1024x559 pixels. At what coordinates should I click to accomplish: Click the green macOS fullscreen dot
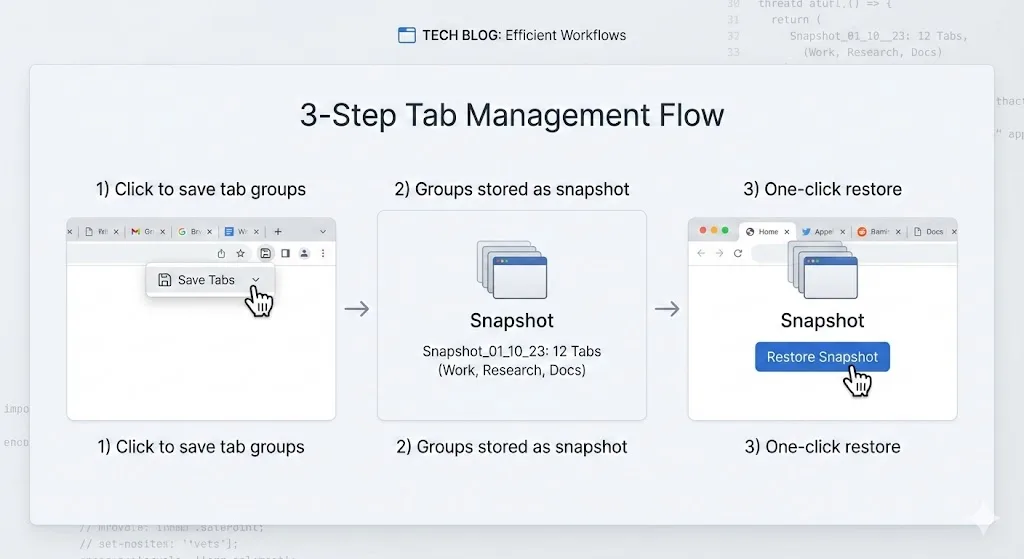(725, 231)
